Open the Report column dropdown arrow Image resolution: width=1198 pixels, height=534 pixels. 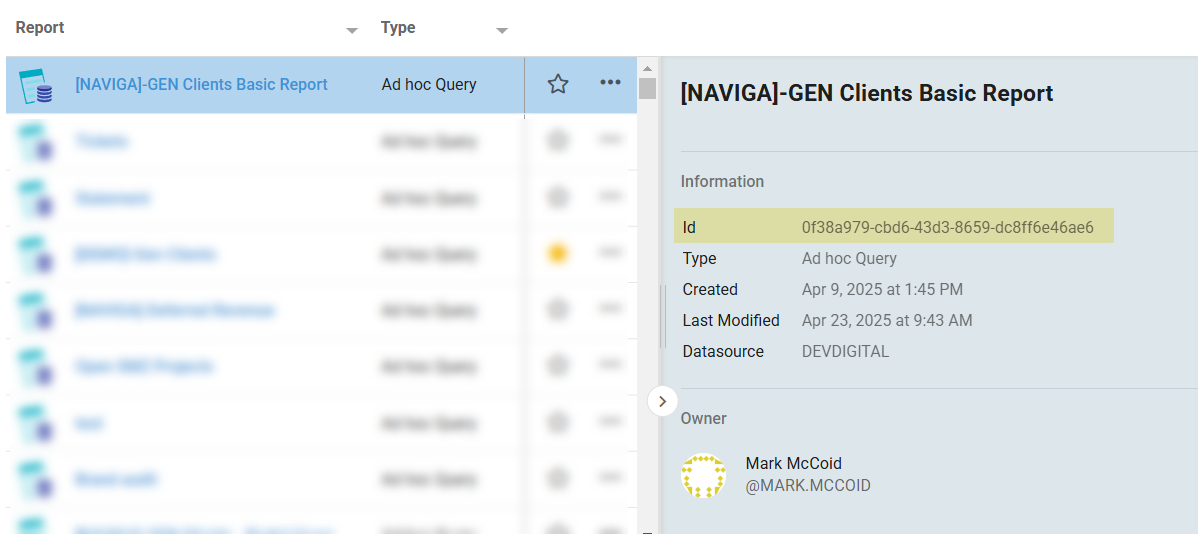pos(351,31)
